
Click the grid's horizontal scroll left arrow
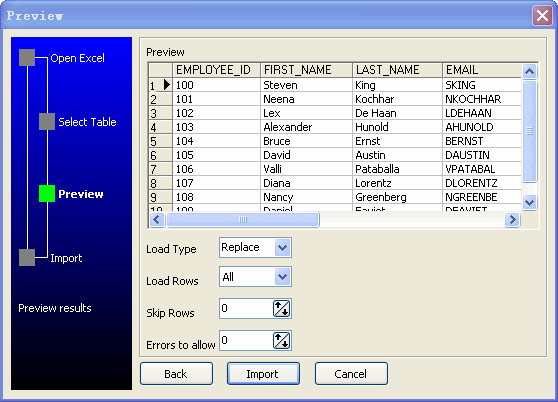tap(157, 219)
